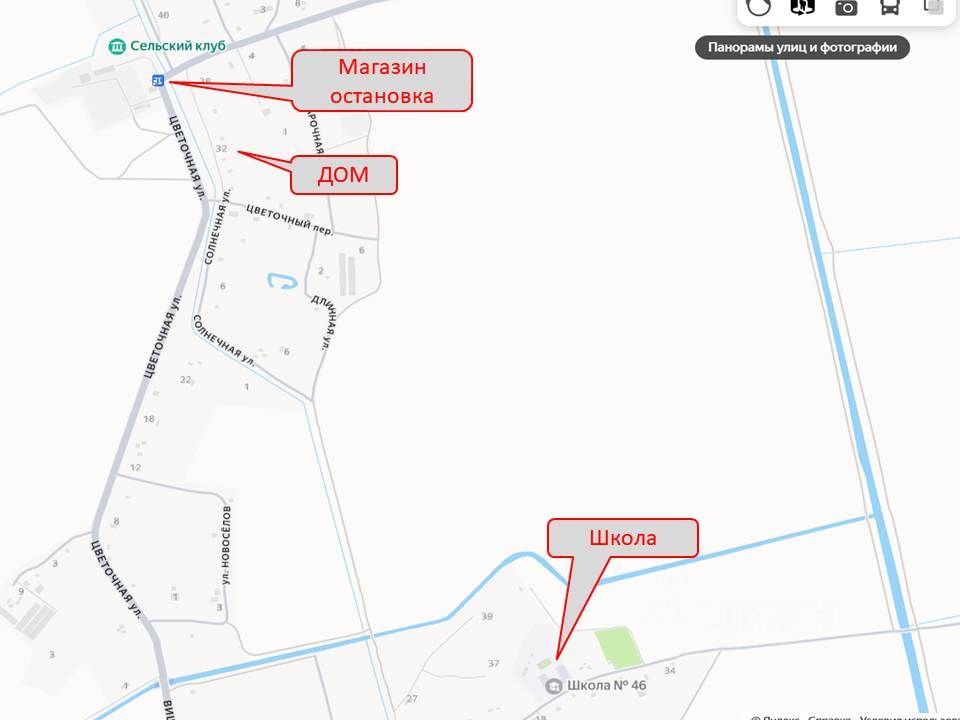Click the camera photos icon
Viewport: 960px width, 720px height.
846,7
